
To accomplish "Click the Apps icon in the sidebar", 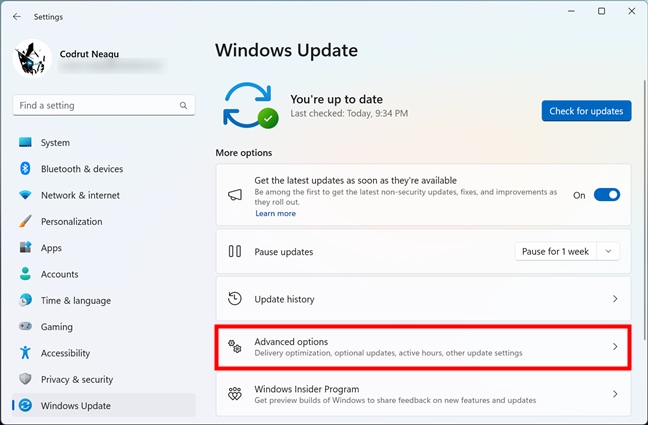I will pyautogui.click(x=25, y=247).
